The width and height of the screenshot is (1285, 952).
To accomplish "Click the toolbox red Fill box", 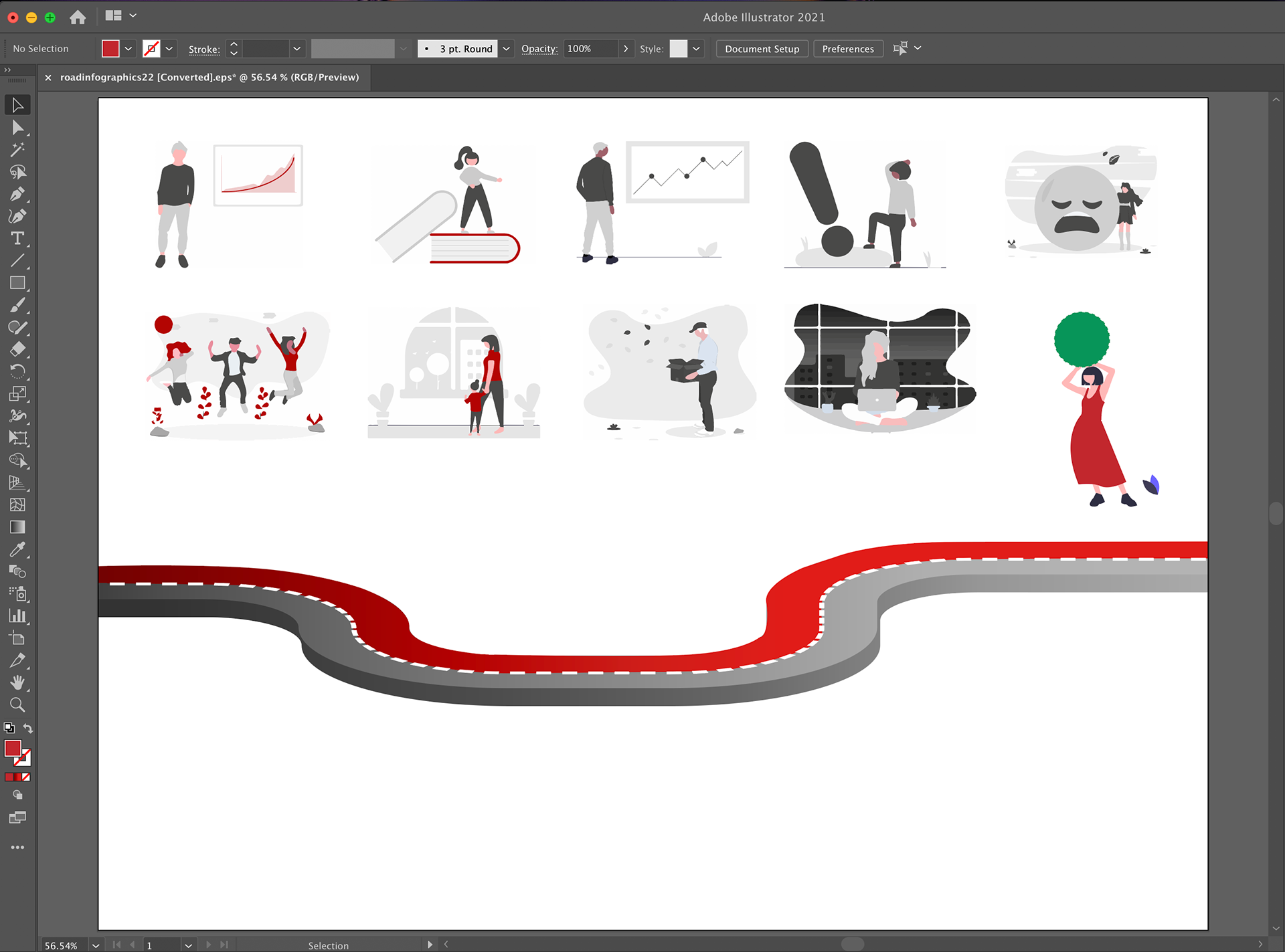I will 13,749.
